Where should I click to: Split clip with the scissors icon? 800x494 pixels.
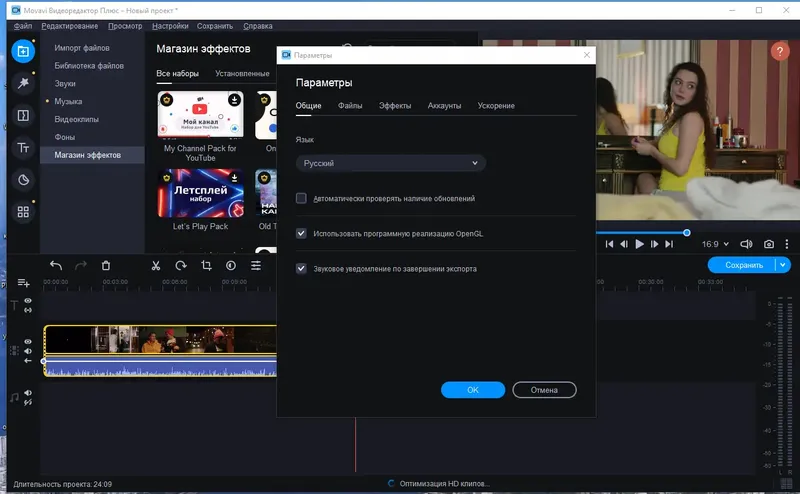coord(156,265)
